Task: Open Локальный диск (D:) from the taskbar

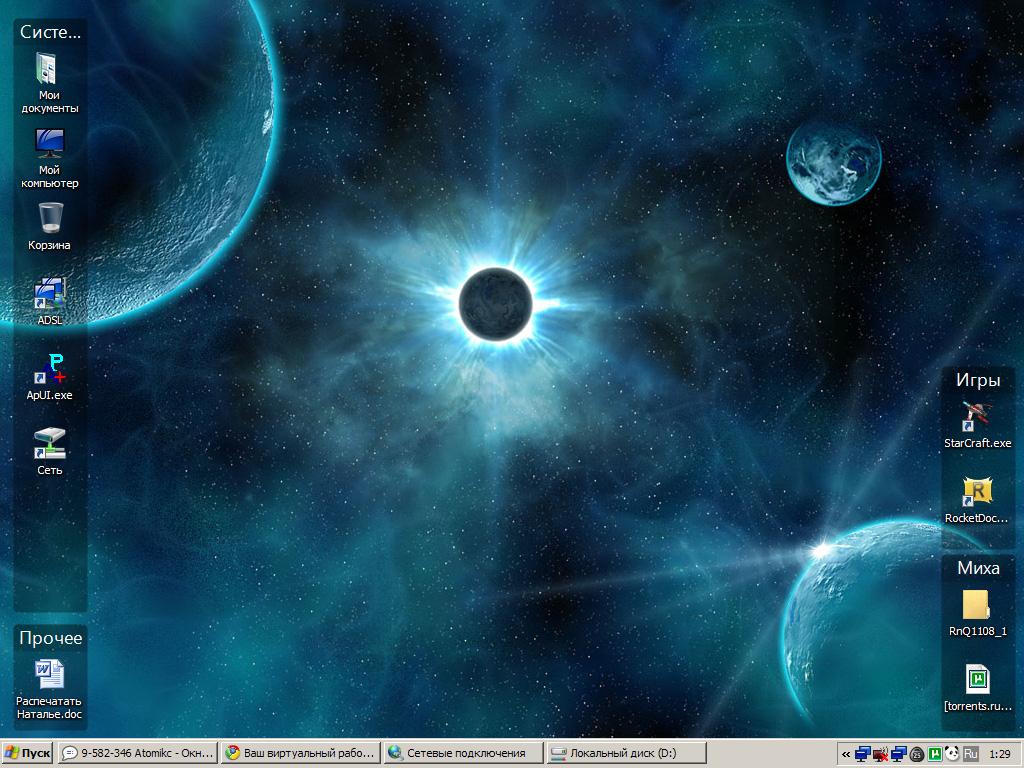Action: tap(626, 753)
